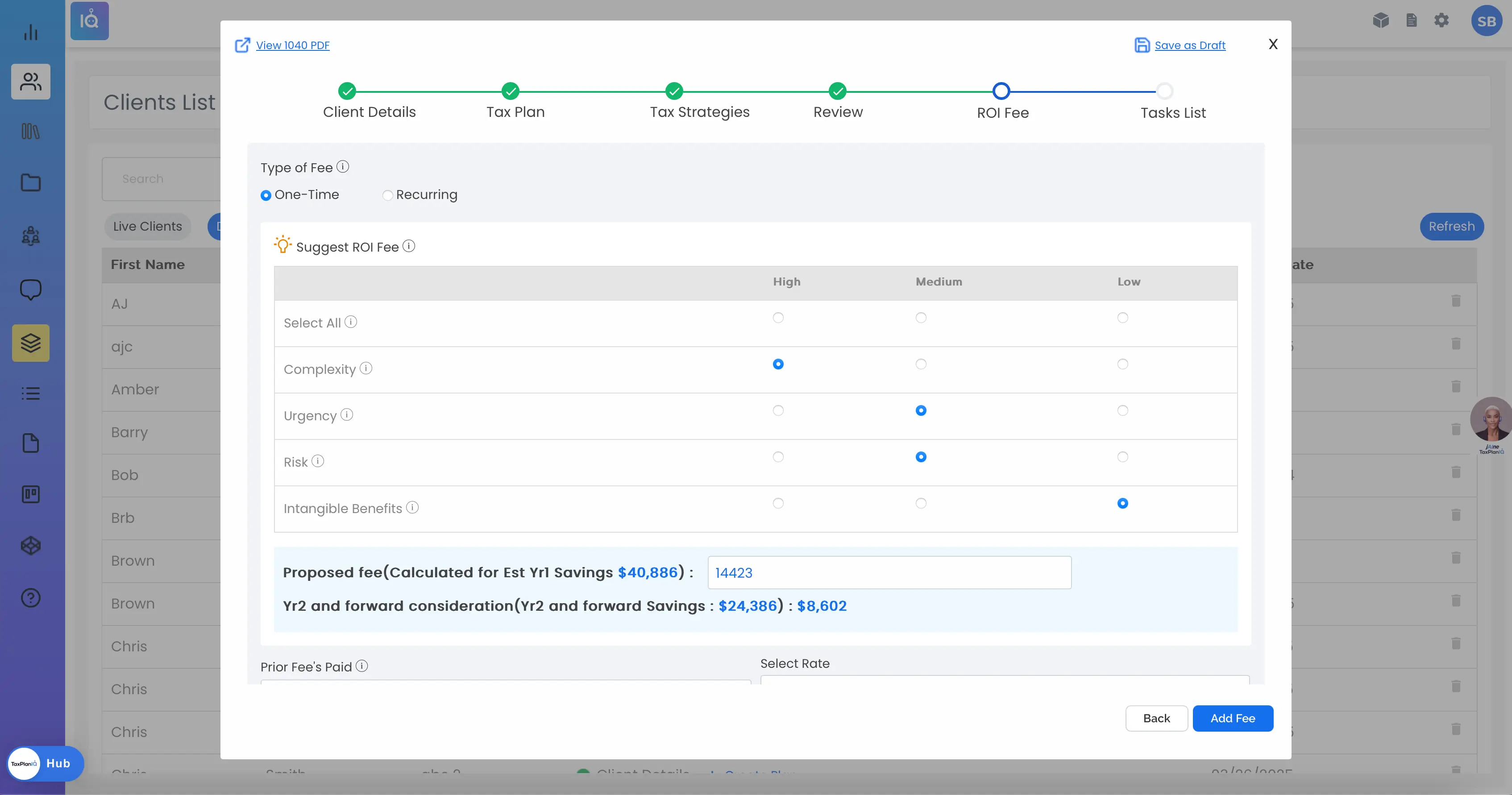
Task: Open the Clients people sidebar icon
Action: (x=30, y=82)
